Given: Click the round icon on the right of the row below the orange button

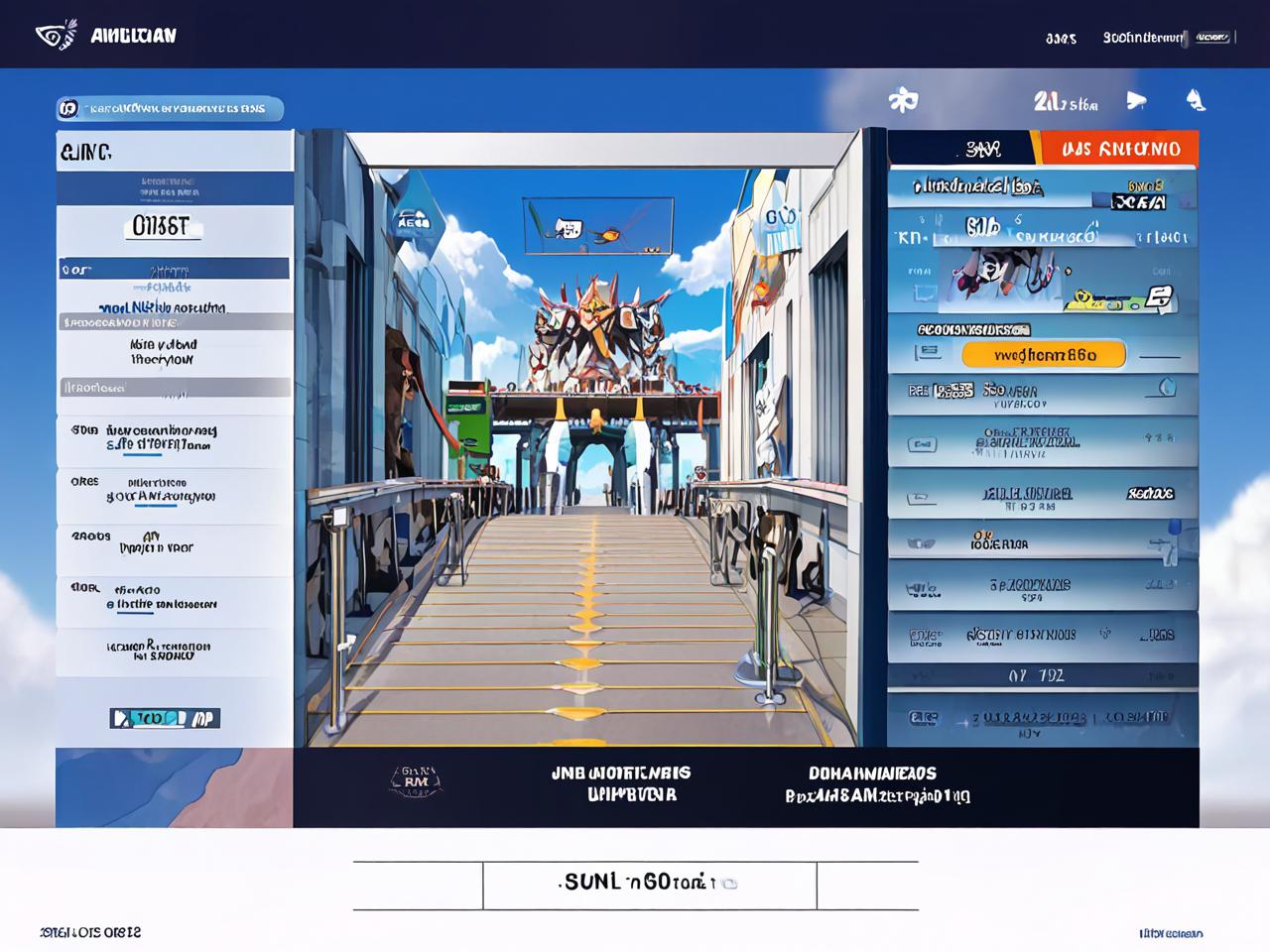Looking at the screenshot, I should pyautogui.click(x=1166, y=389).
